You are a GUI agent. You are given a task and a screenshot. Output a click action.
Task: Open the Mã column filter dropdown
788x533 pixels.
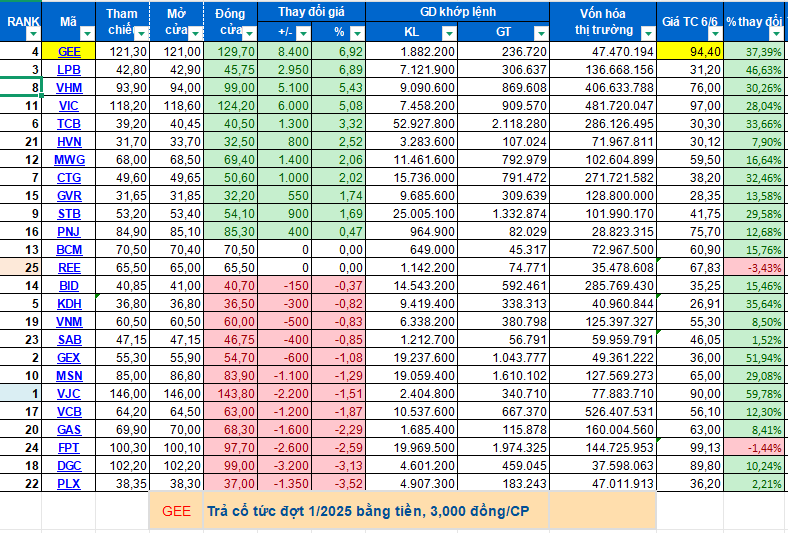click(x=87, y=34)
